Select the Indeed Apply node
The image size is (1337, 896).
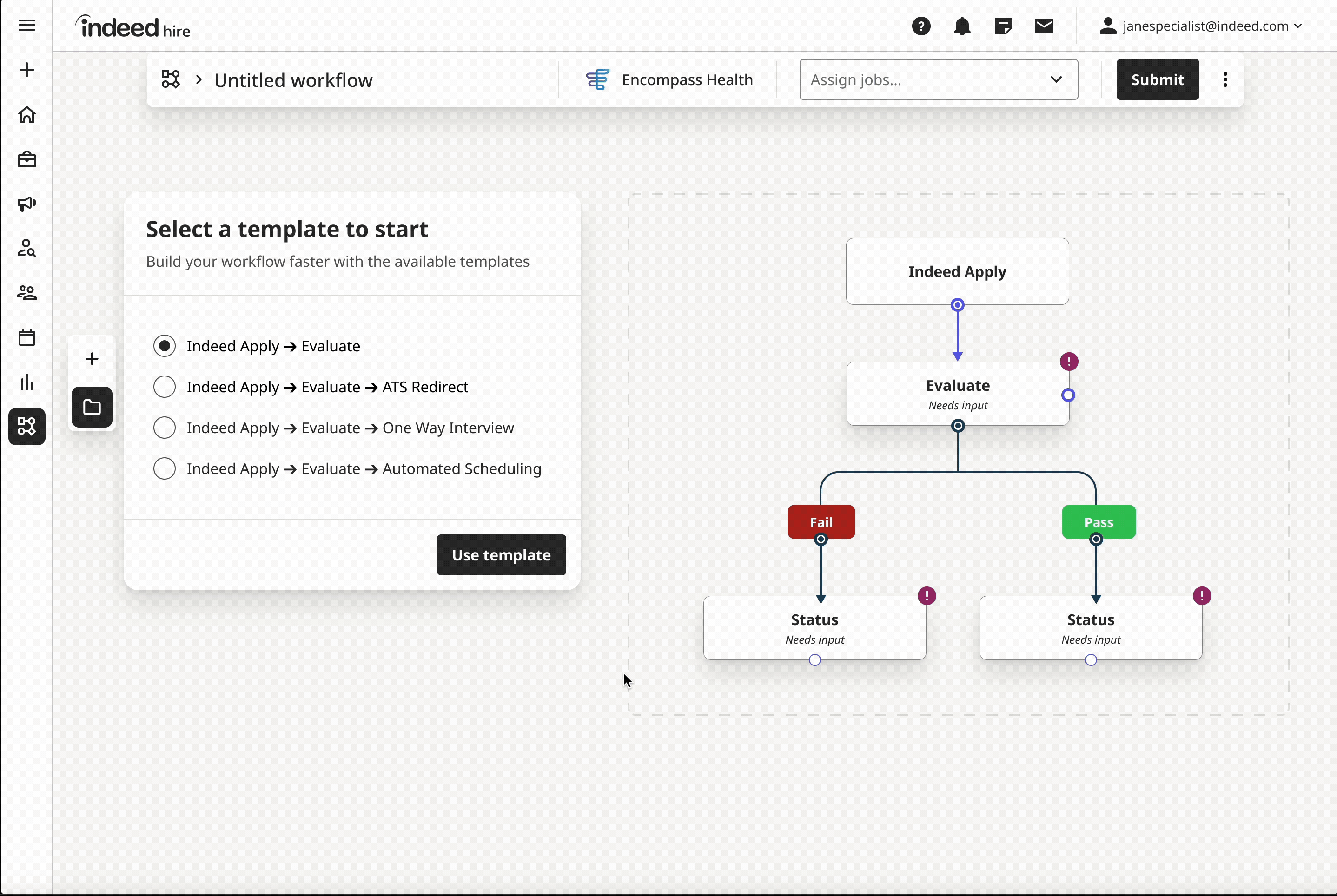[x=958, y=271]
